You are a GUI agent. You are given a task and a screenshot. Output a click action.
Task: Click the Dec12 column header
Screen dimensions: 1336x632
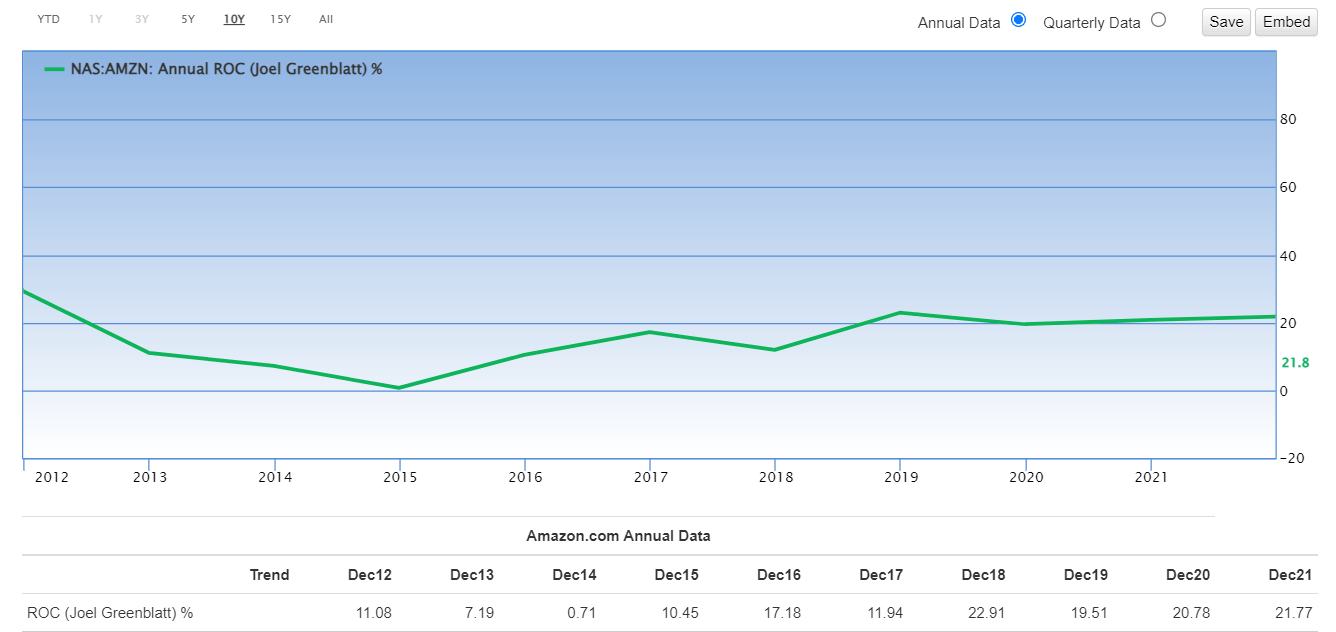point(370,575)
